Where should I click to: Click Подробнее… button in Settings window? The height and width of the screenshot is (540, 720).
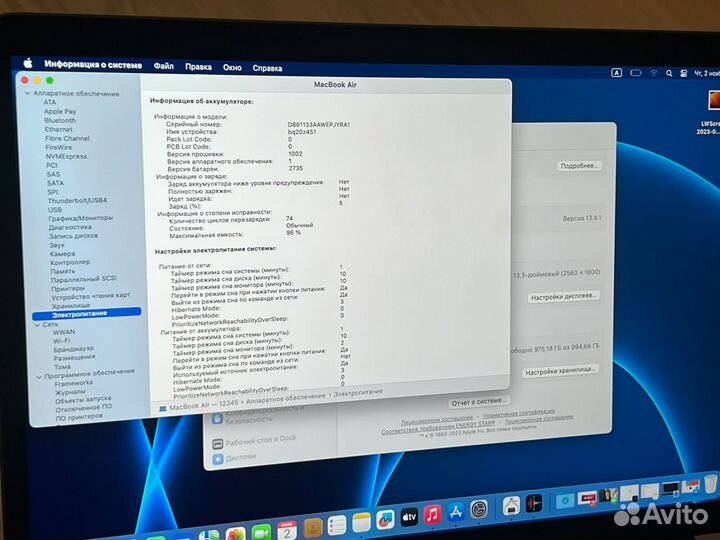579,166
